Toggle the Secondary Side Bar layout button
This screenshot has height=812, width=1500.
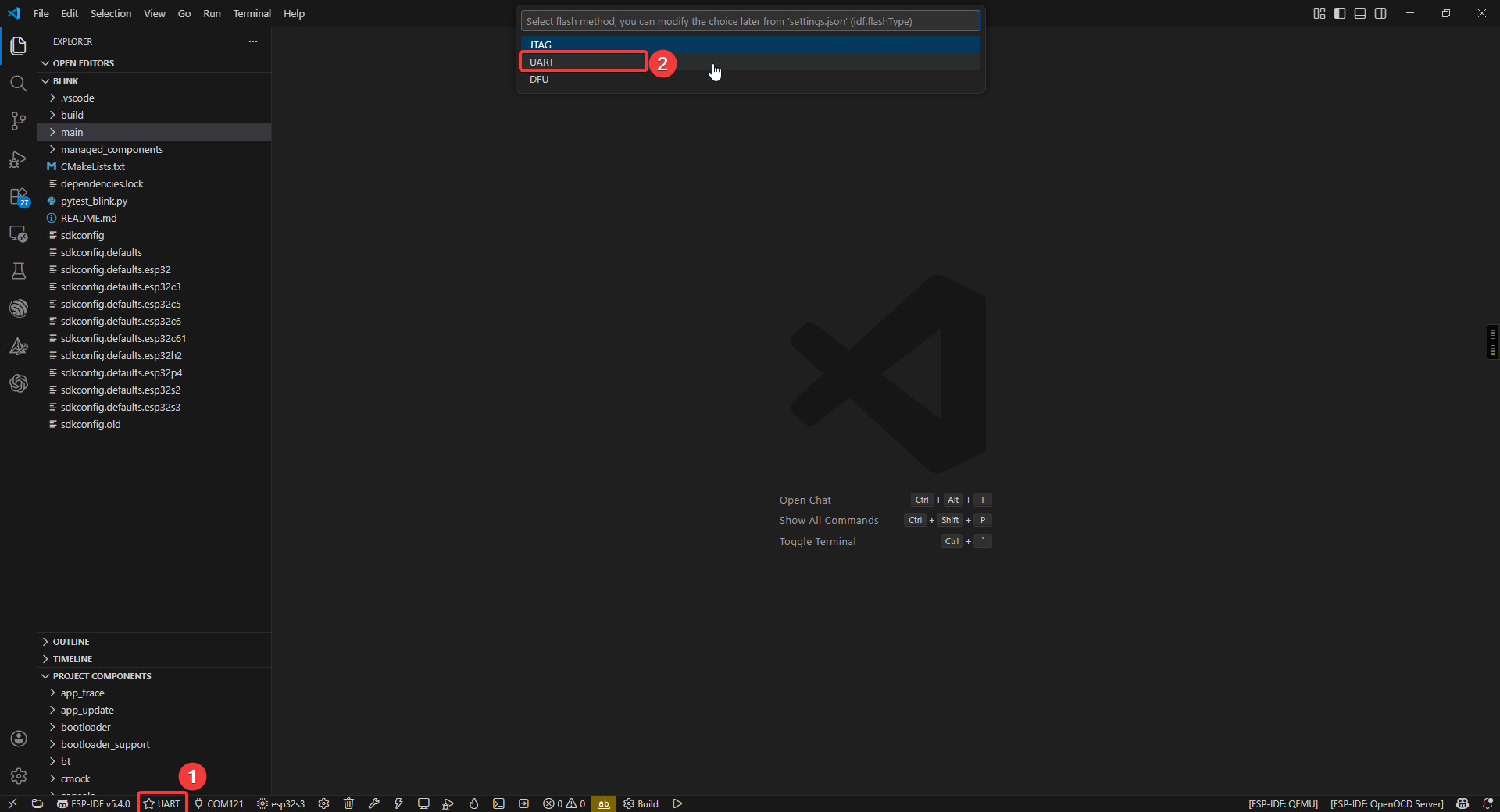click(x=1380, y=13)
